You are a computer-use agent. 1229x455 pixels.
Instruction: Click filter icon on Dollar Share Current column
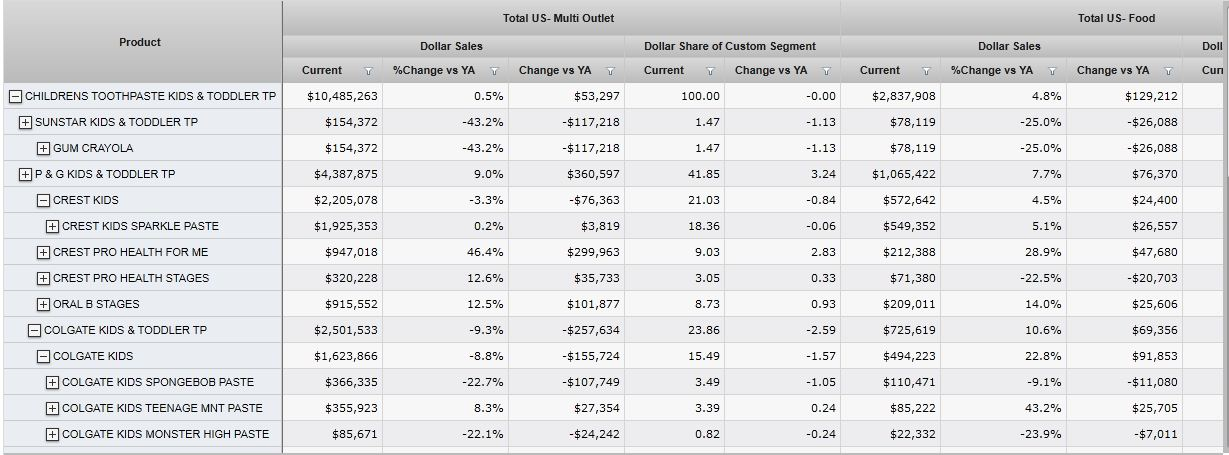710,71
